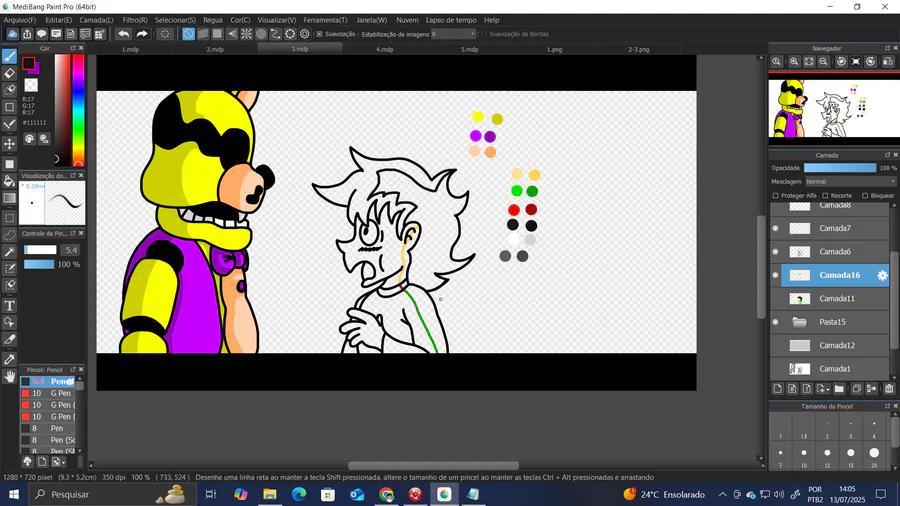900x506 pixels.
Task: Toggle Bloquear checkbox
Action: click(865, 196)
